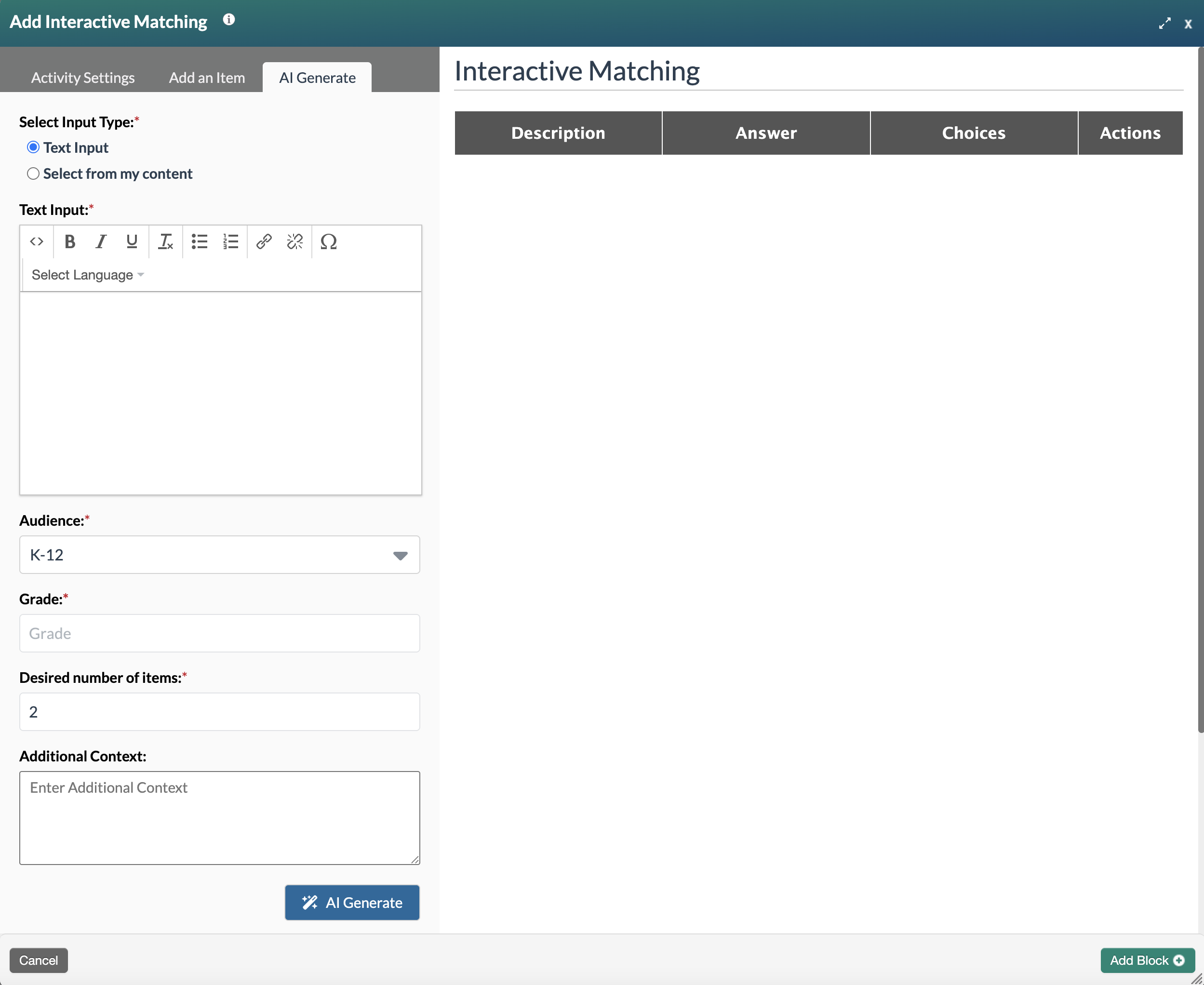View info about Add Interactive Matching

229,19
